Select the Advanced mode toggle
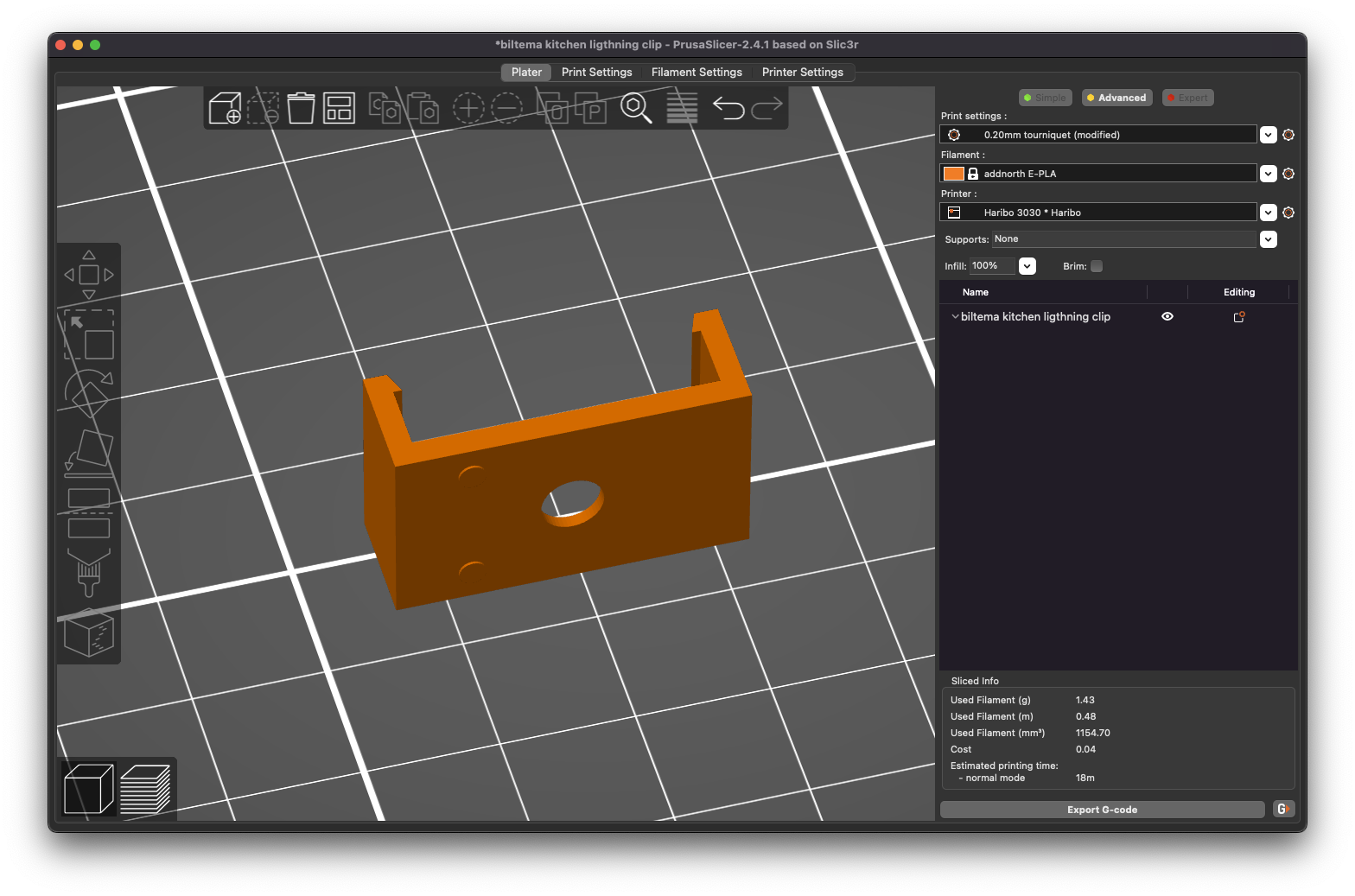The image size is (1355, 896). [x=1116, y=98]
